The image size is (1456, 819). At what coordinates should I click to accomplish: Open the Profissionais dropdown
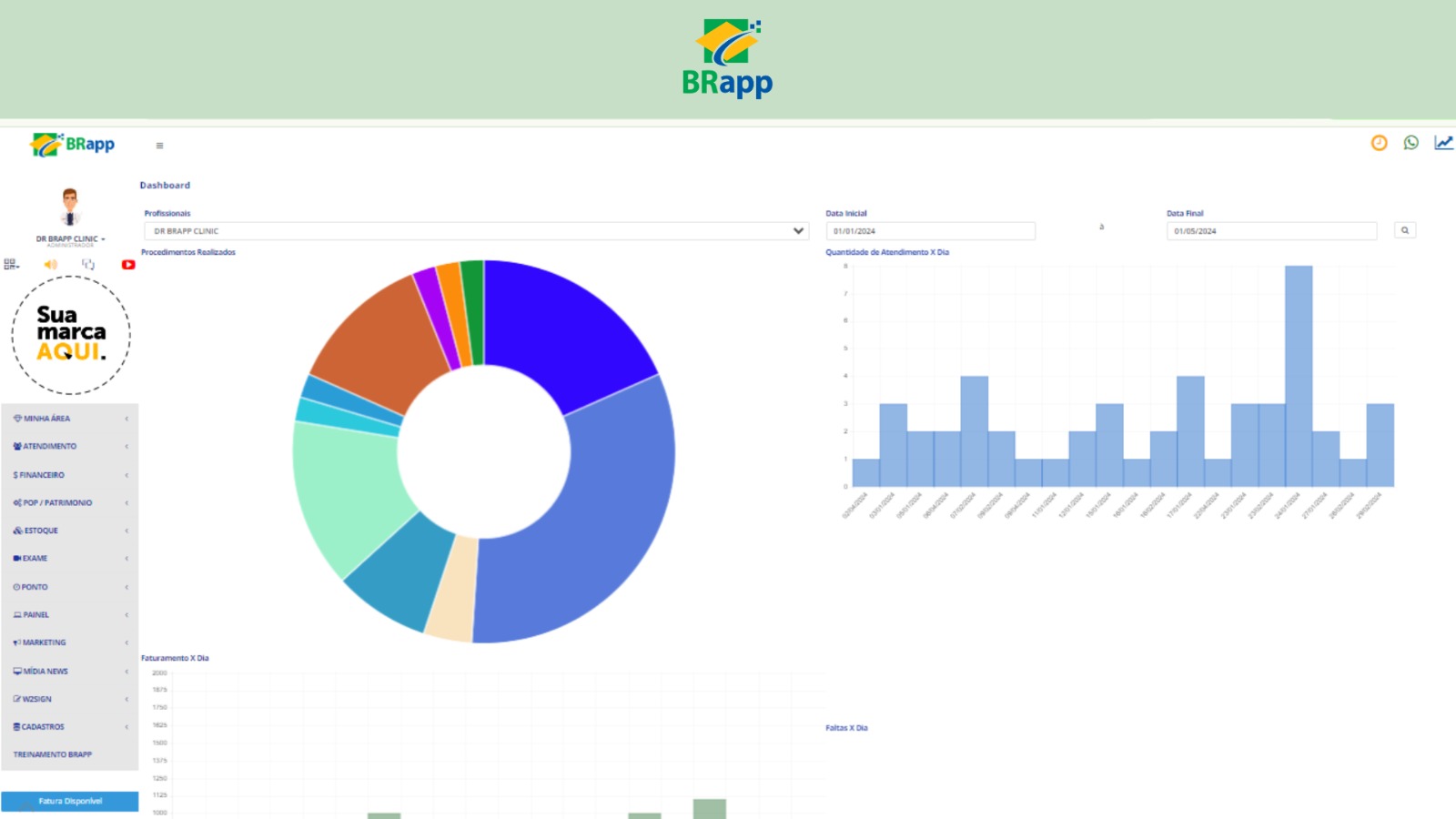click(476, 231)
